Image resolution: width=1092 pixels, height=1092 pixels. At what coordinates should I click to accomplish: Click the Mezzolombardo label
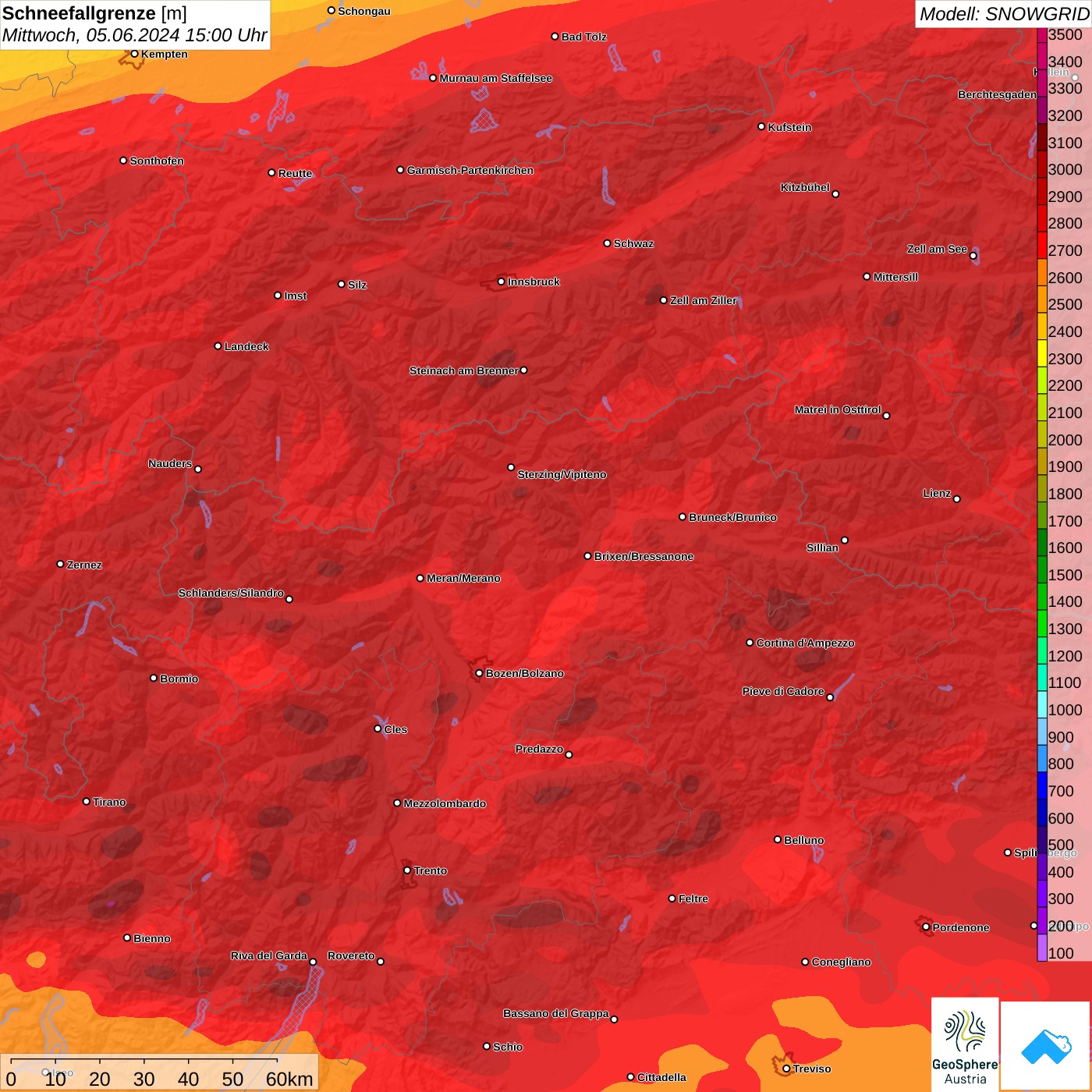pyautogui.click(x=445, y=803)
